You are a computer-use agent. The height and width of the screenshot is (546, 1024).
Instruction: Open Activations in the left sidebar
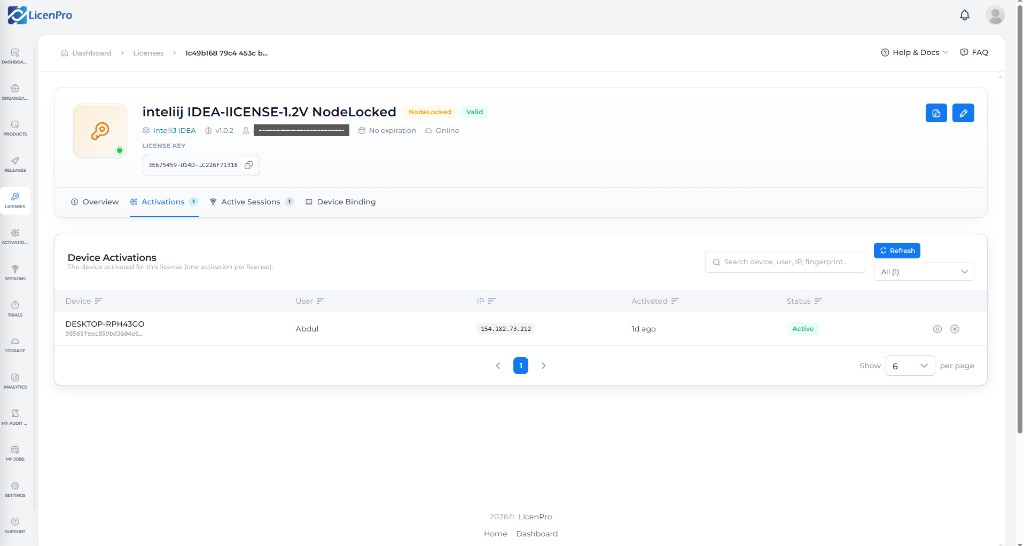[x=15, y=236]
